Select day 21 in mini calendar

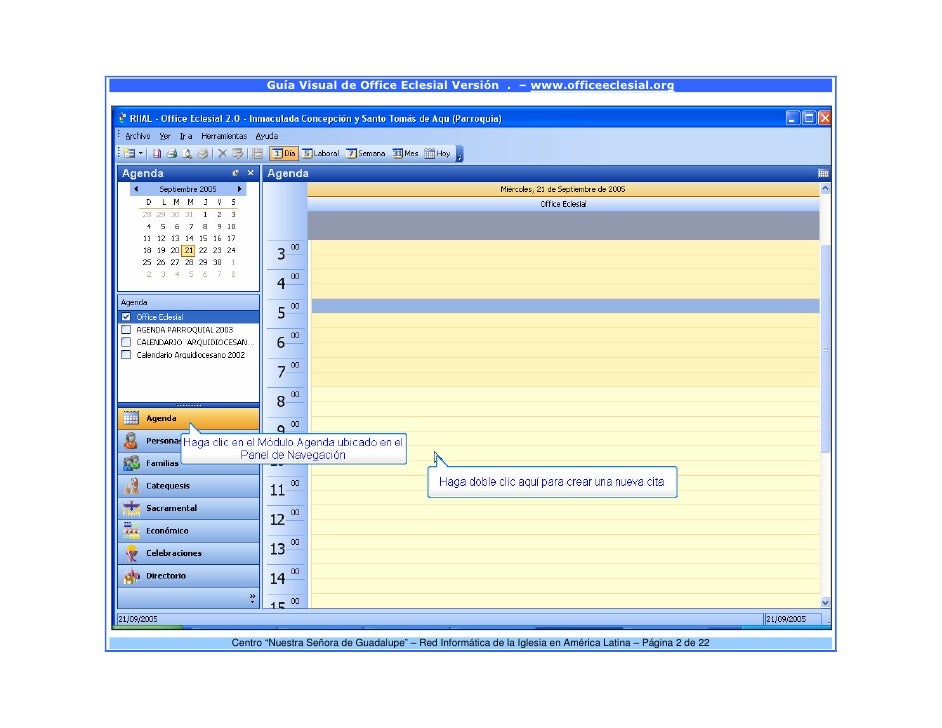click(189, 250)
